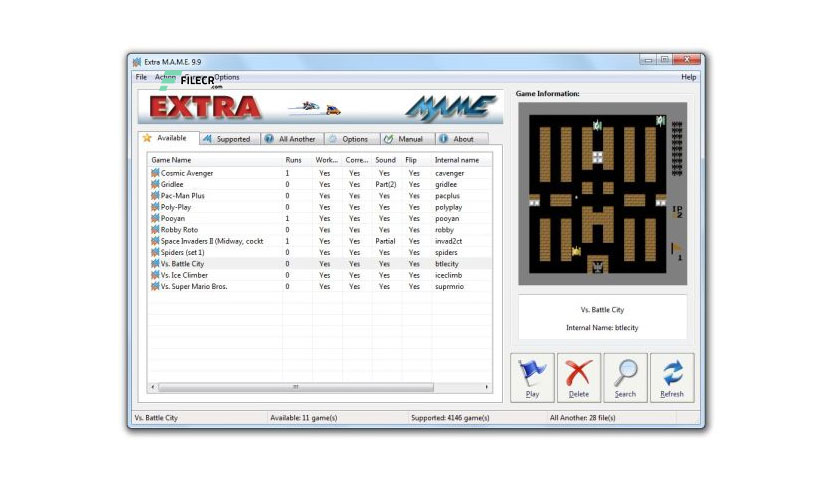This screenshot has width=836, height=484.
Task: Click status bar Supported: 4146 game(s)
Action: [450, 418]
